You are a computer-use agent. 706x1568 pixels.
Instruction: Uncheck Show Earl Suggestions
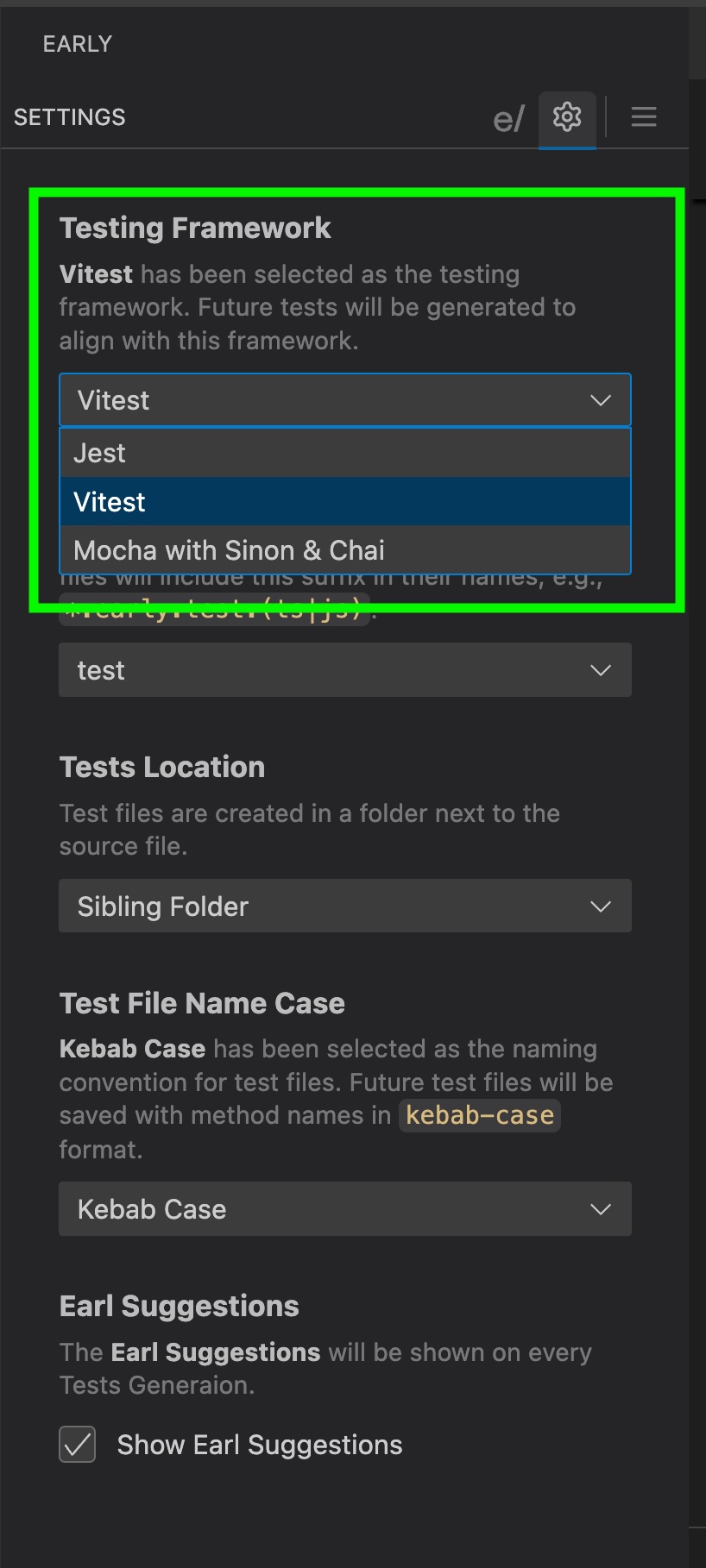pos(77,1445)
